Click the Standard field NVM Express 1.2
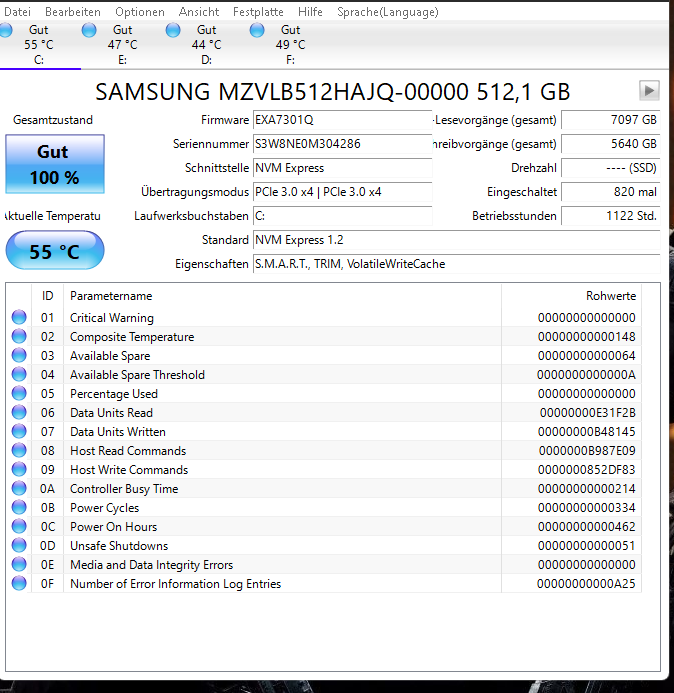The height and width of the screenshot is (693, 674). click(x=457, y=240)
